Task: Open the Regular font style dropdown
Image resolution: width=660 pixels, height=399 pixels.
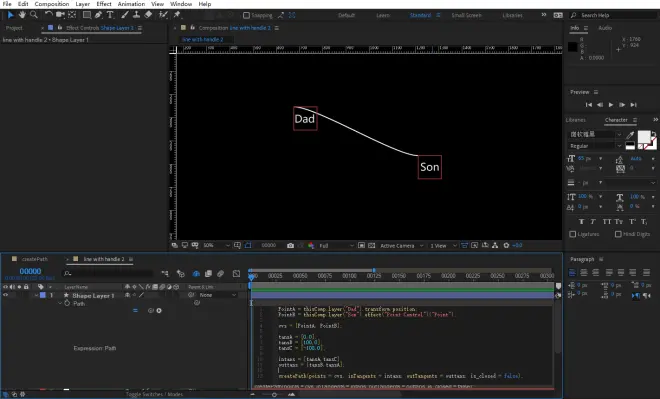Action: [595, 146]
